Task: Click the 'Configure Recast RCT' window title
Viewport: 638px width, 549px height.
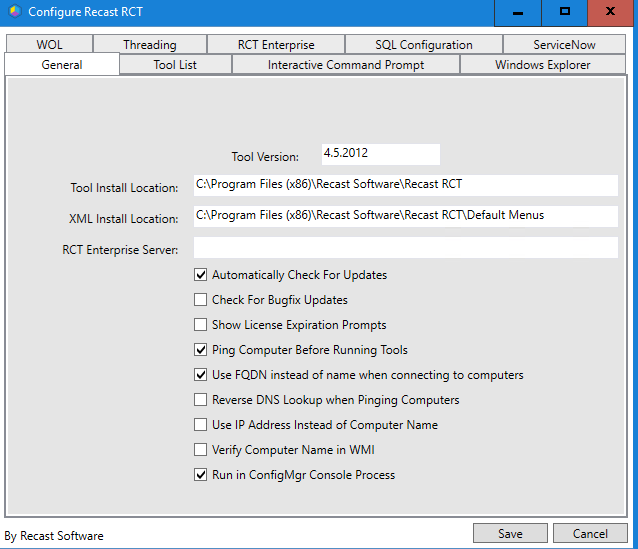Action: coord(85,12)
